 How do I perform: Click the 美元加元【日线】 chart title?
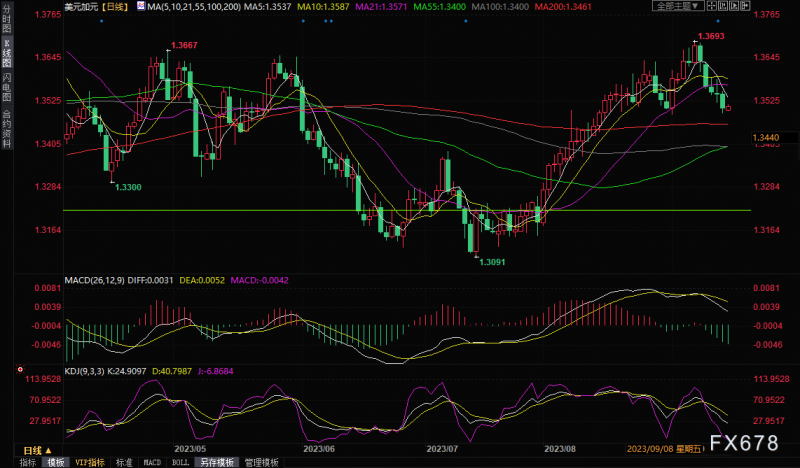[96, 7]
